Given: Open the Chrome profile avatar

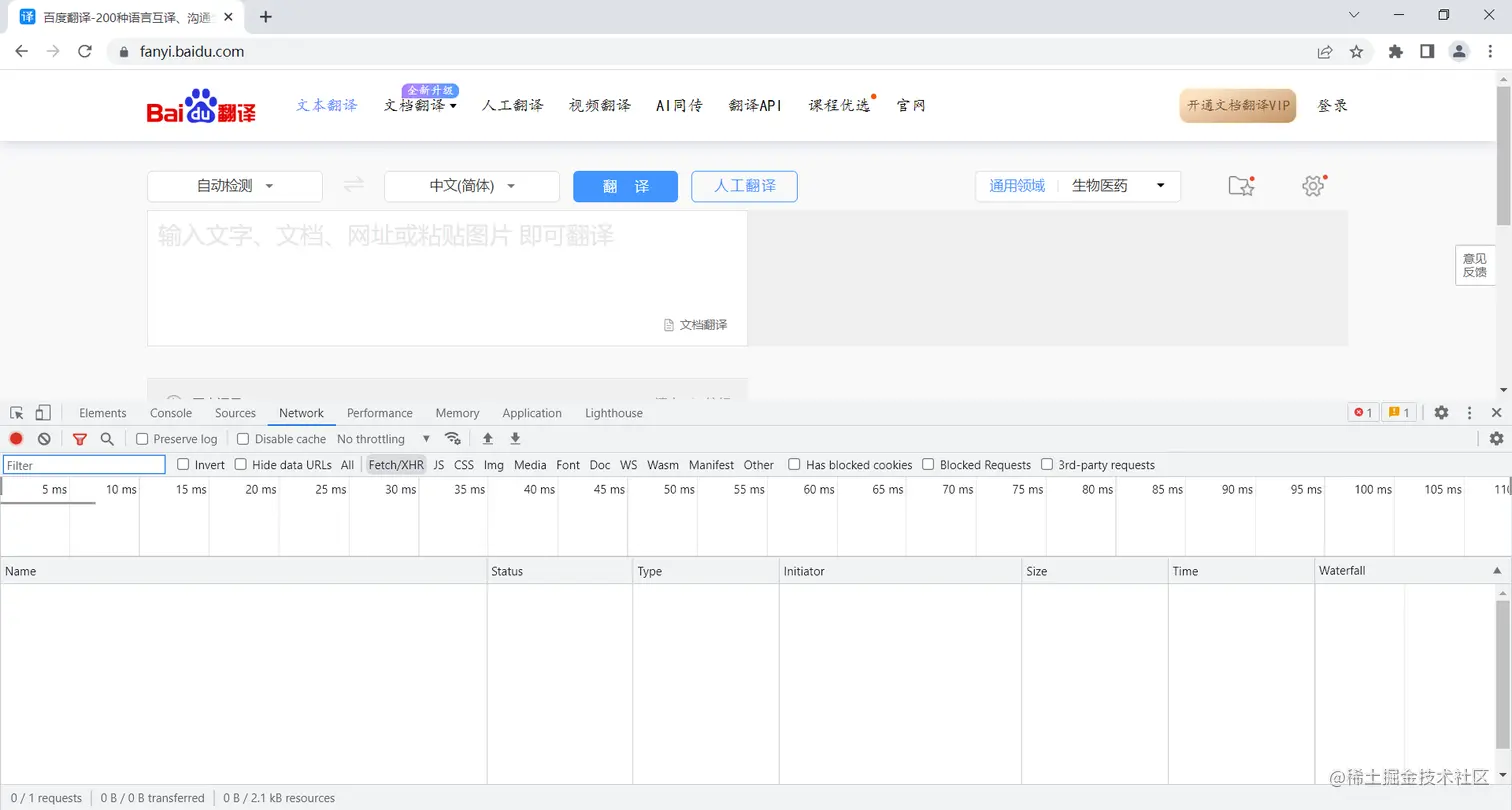Looking at the screenshot, I should 1459,52.
